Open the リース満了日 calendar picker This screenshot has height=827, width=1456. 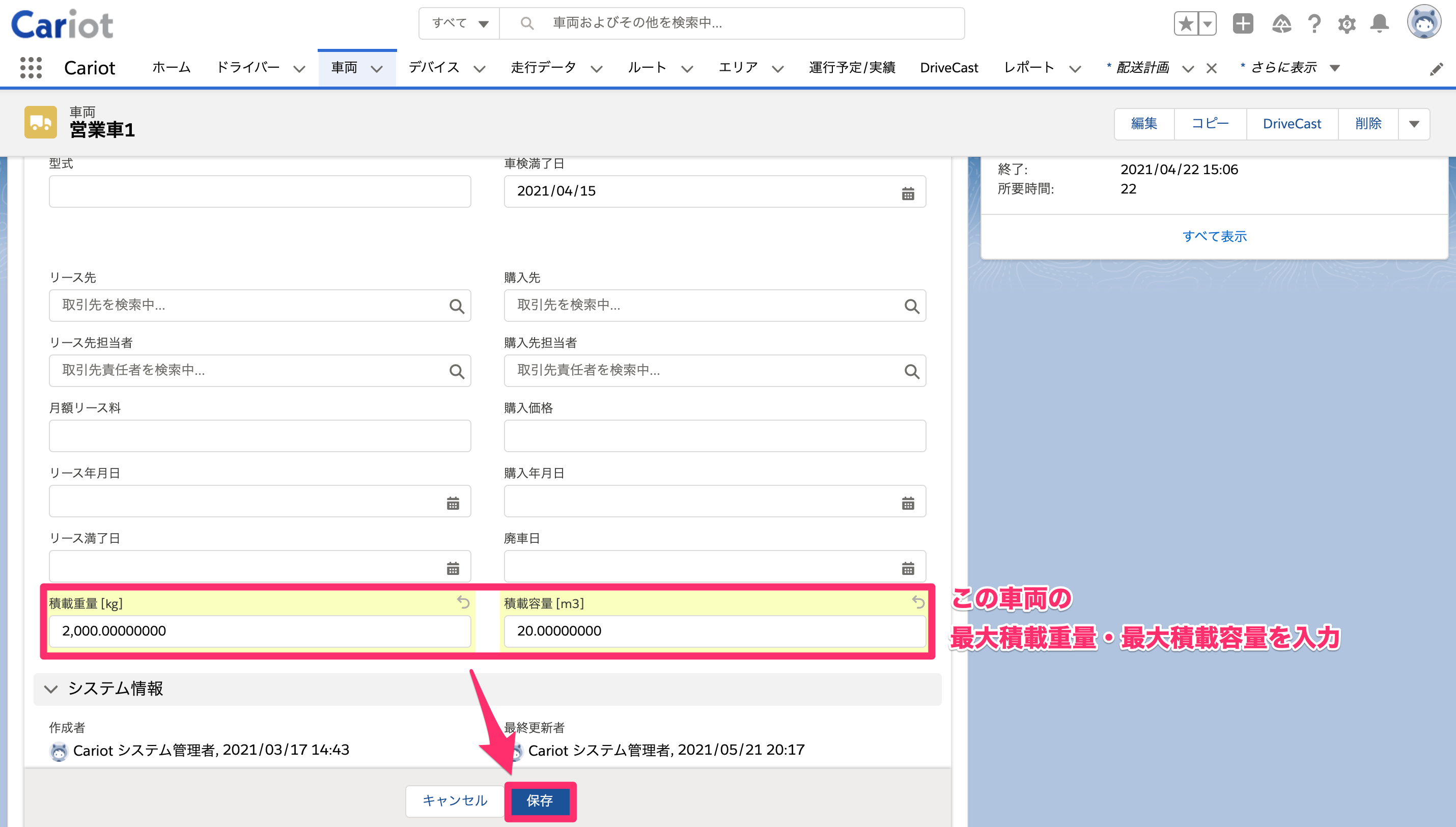pyautogui.click(x=453, y=568)
